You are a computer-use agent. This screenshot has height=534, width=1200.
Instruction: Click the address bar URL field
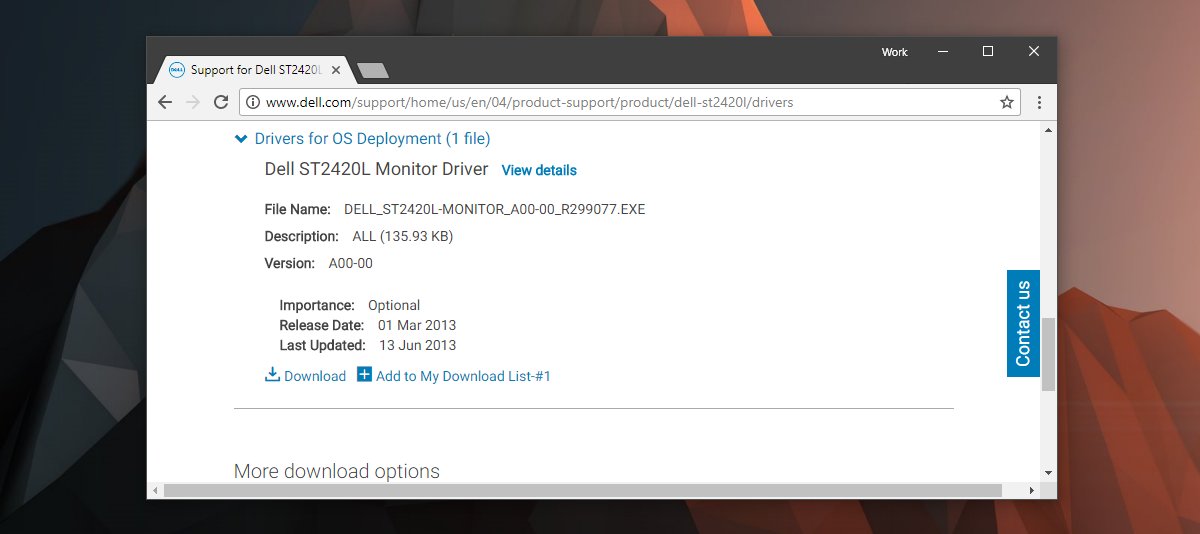point(630,102)
